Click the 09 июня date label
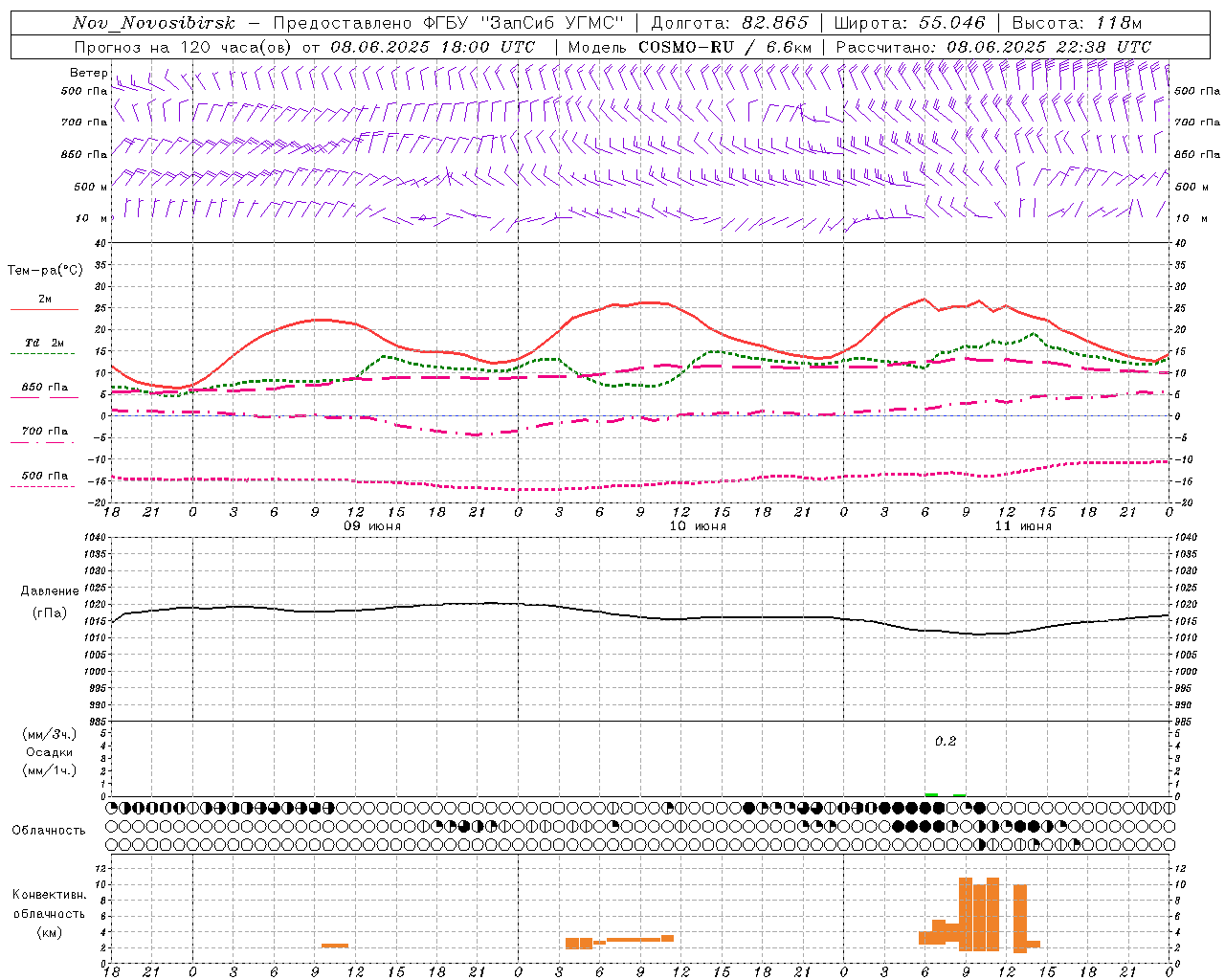Screen dimensions: 1225x980 click(x=373, y=526)
